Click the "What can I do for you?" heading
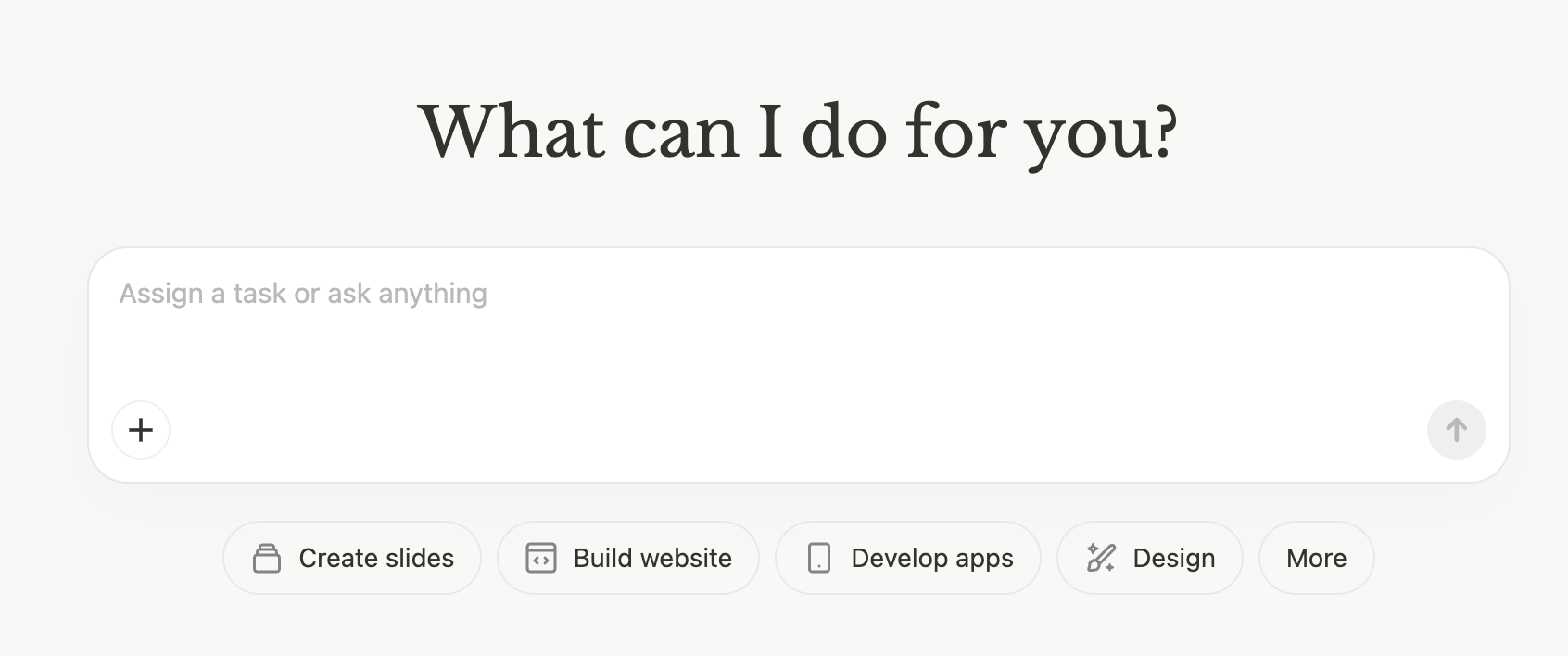1568x656 pixels. pyautogui.click(x=798, y=132)
